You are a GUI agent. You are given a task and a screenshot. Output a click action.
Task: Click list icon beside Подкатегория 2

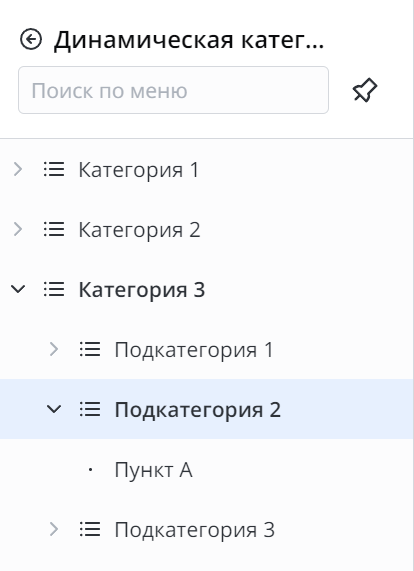pos(90,409)
